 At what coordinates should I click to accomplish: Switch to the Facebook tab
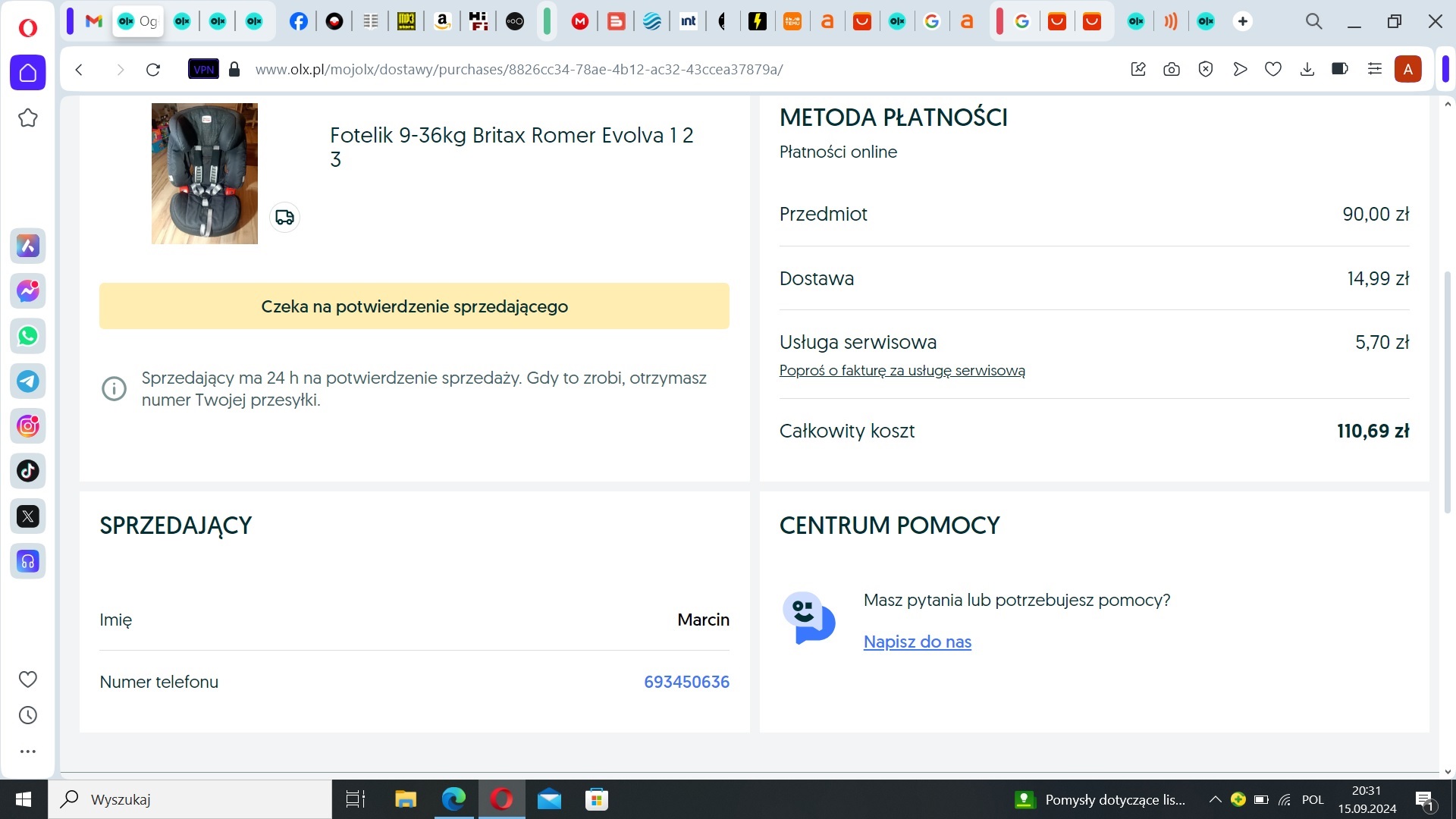(299, 21)
